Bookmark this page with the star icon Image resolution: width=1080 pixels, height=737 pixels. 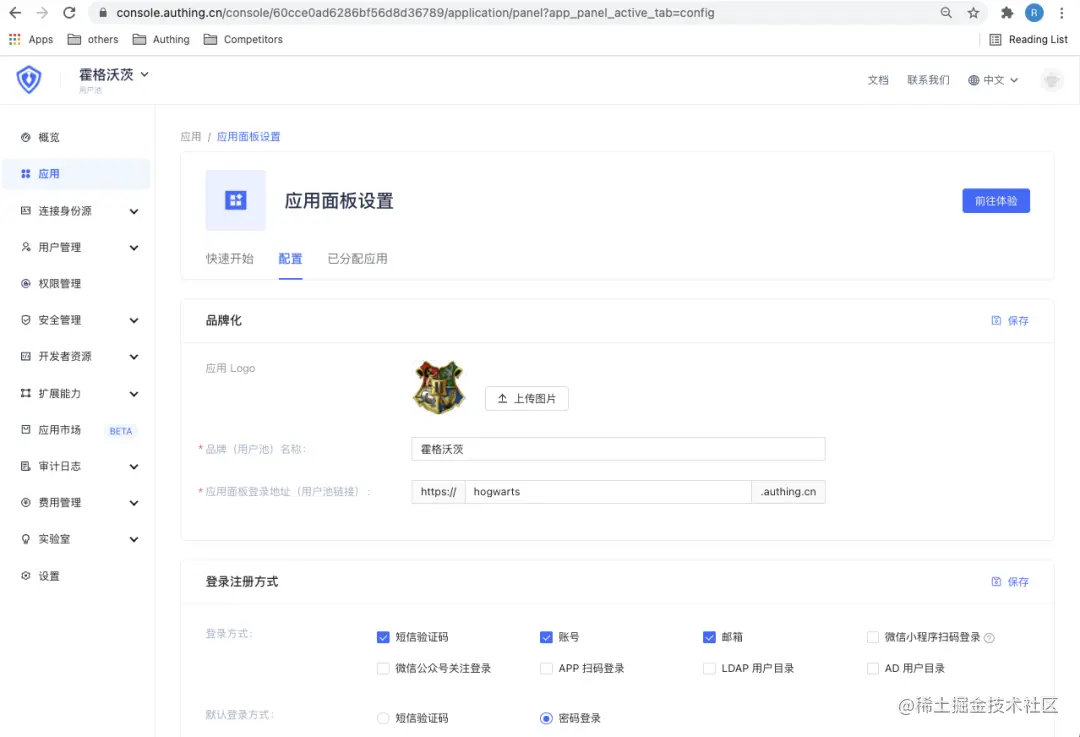(x=973, y=12)
